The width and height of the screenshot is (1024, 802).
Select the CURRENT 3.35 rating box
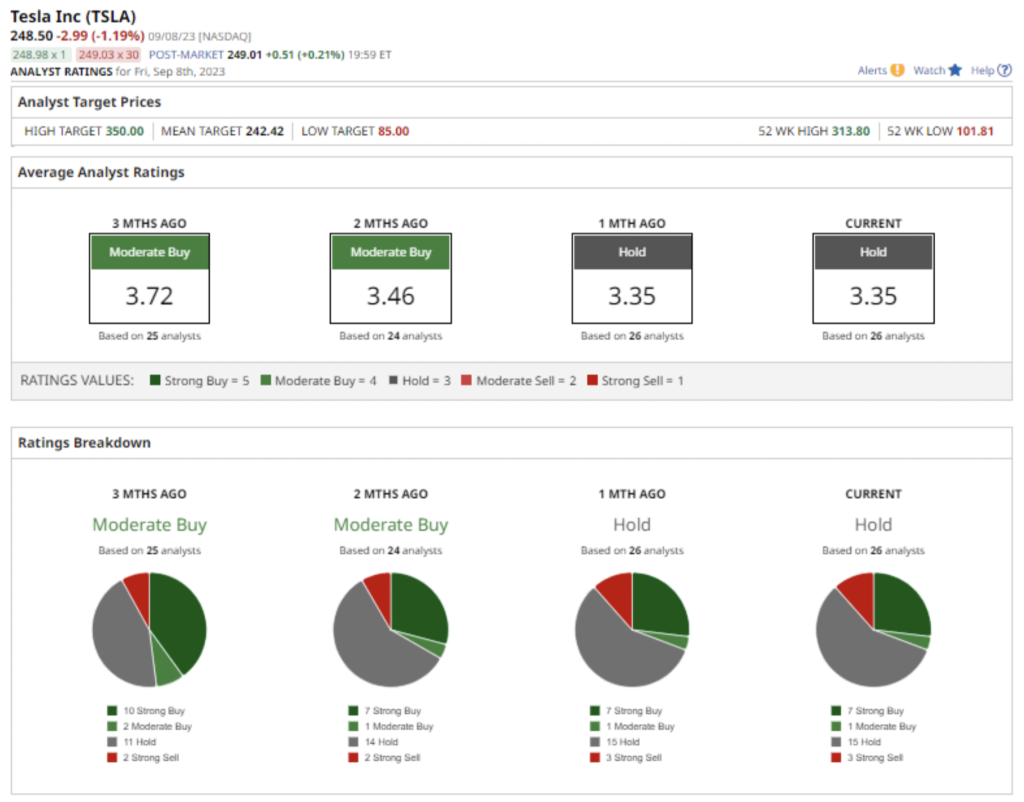873,278
